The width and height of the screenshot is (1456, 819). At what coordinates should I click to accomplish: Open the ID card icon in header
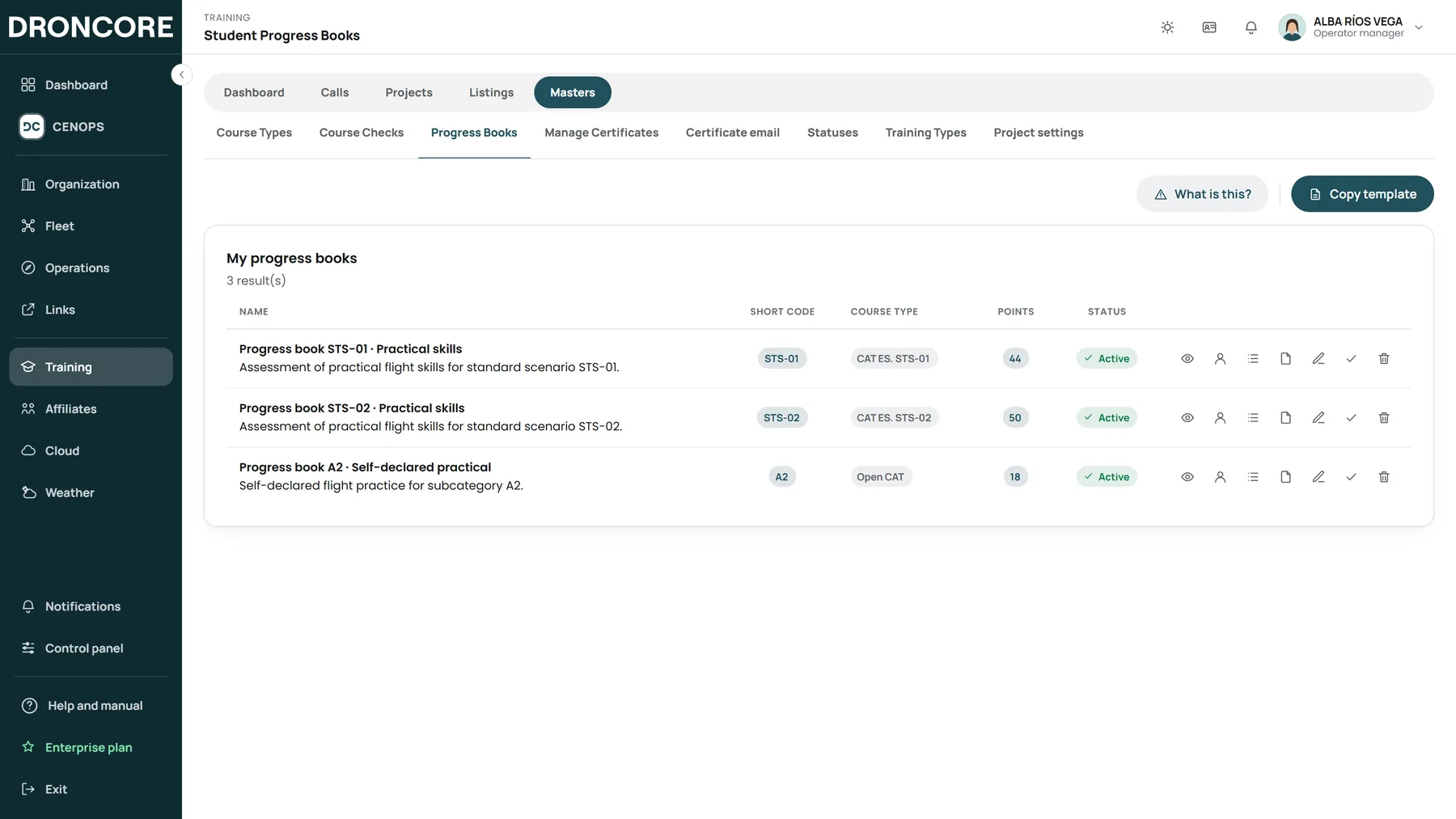tap(1209, 27)
